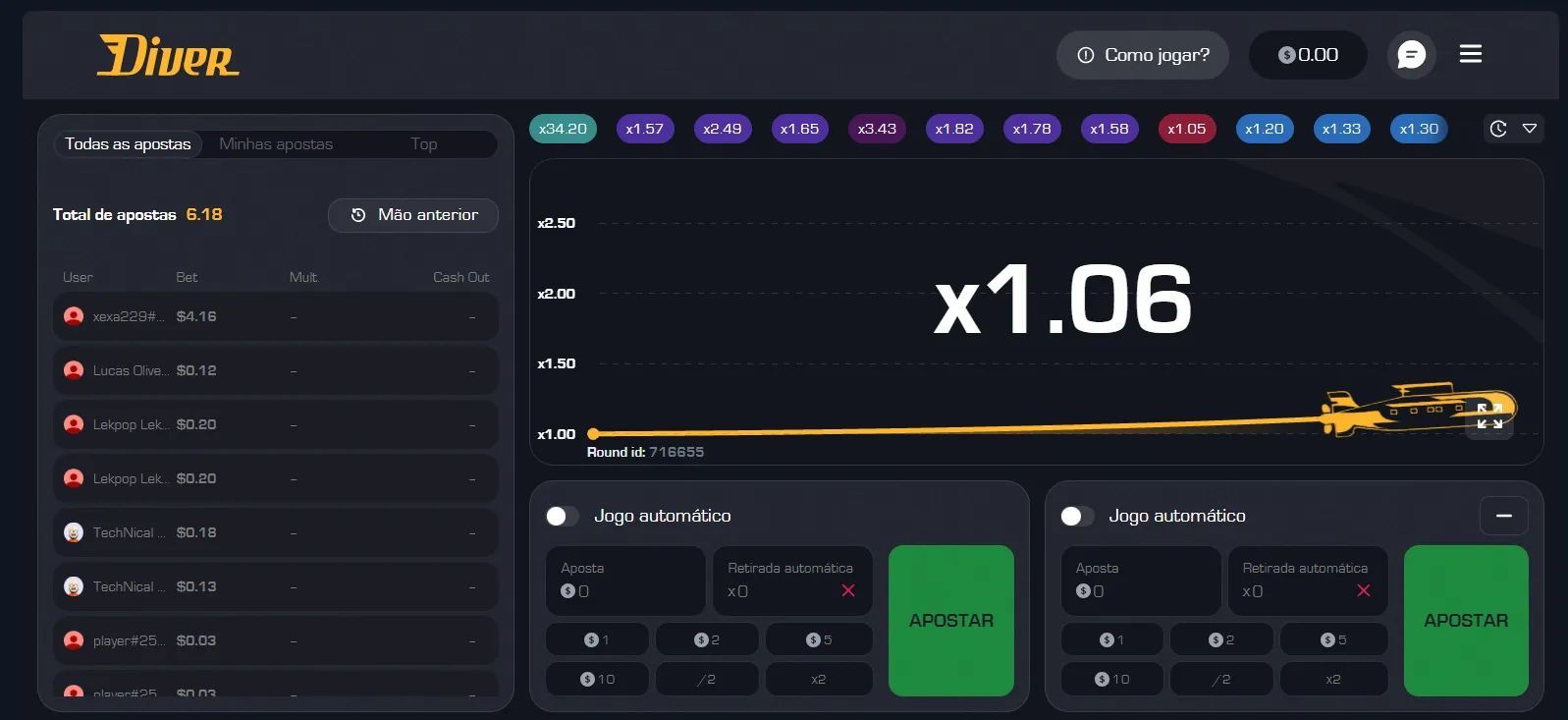Viewport: 1568px width, 720px height.
Task: Open the Top tab
Action: coord(424,144)
